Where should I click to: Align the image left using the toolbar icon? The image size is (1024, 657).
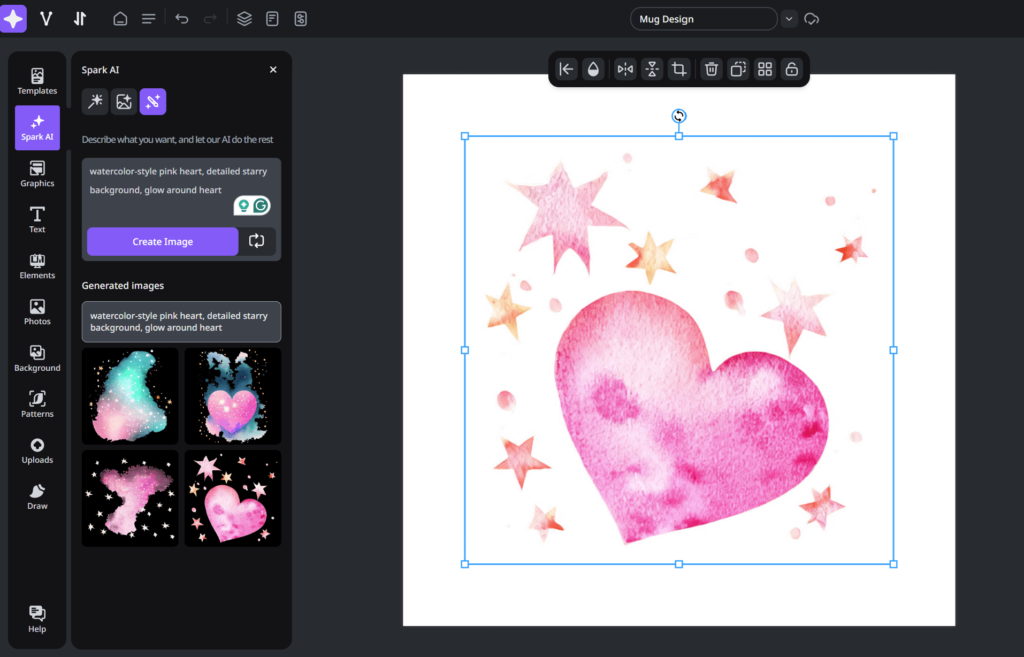pyautogui.click(x=565, y=69)
